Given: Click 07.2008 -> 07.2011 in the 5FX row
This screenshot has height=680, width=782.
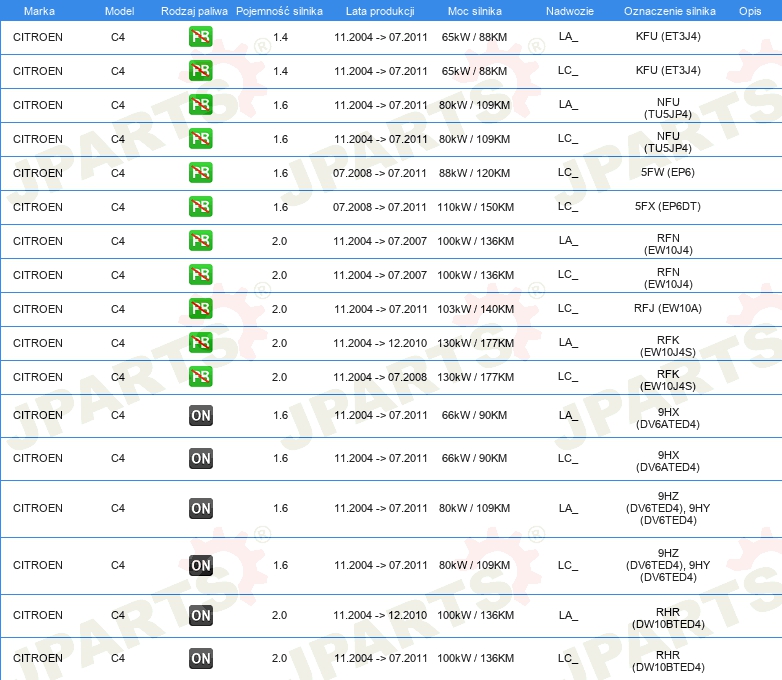Looking at the screenshot, I should click(380, 207).
